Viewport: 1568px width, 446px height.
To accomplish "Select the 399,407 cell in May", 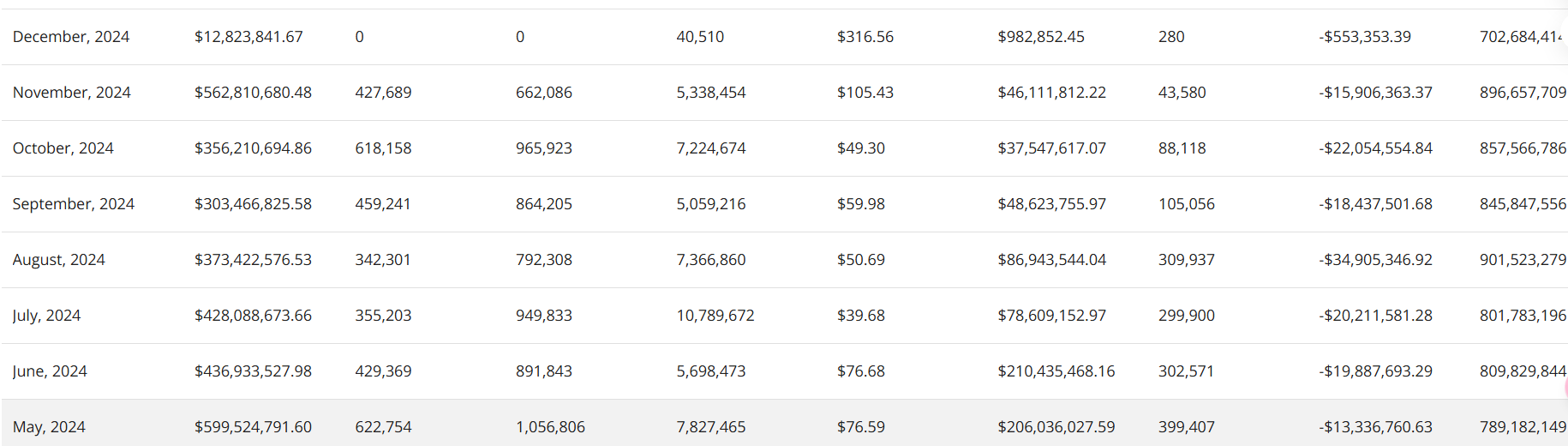I will (1187, 427).
